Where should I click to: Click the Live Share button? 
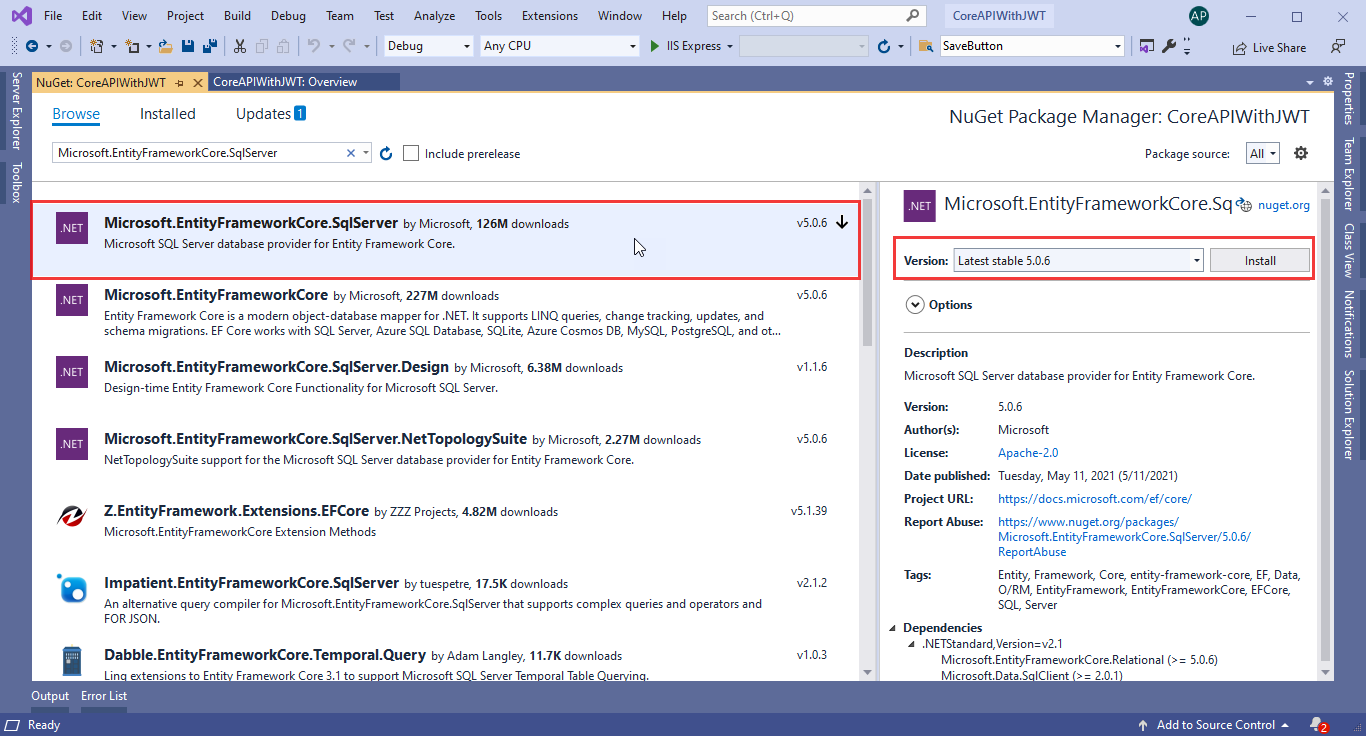1269,47
